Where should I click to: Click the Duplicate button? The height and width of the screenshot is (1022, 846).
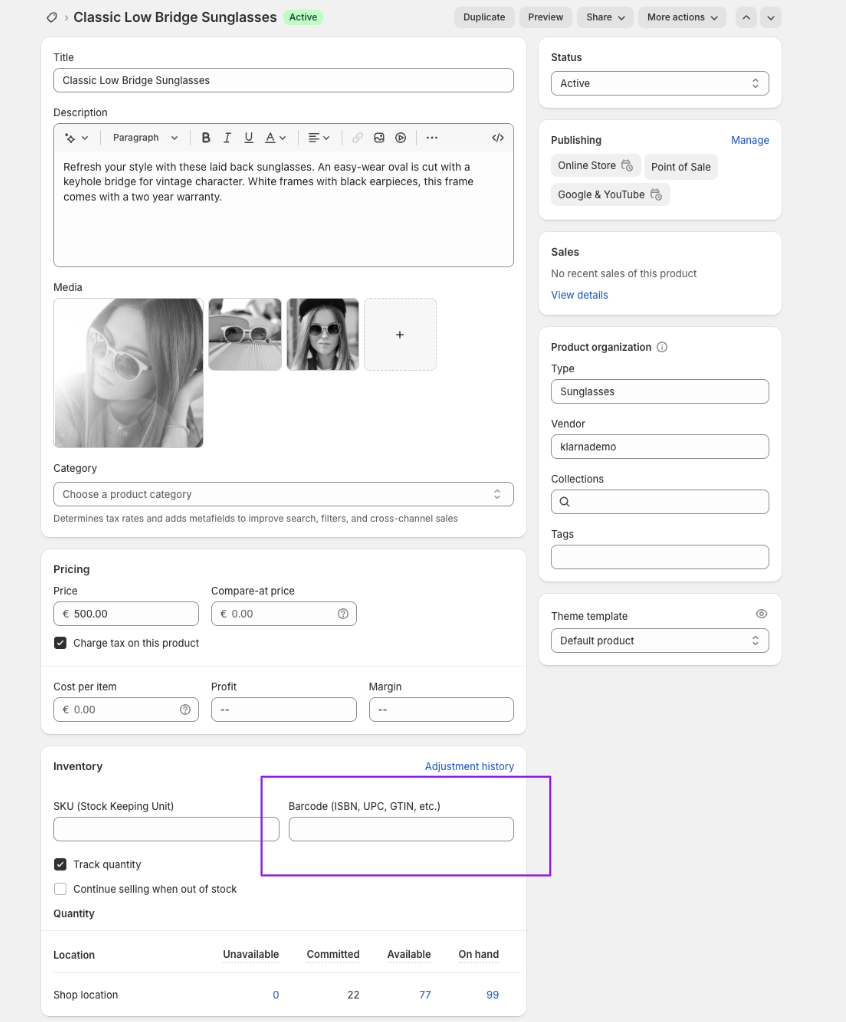click(x=484, y=17)
